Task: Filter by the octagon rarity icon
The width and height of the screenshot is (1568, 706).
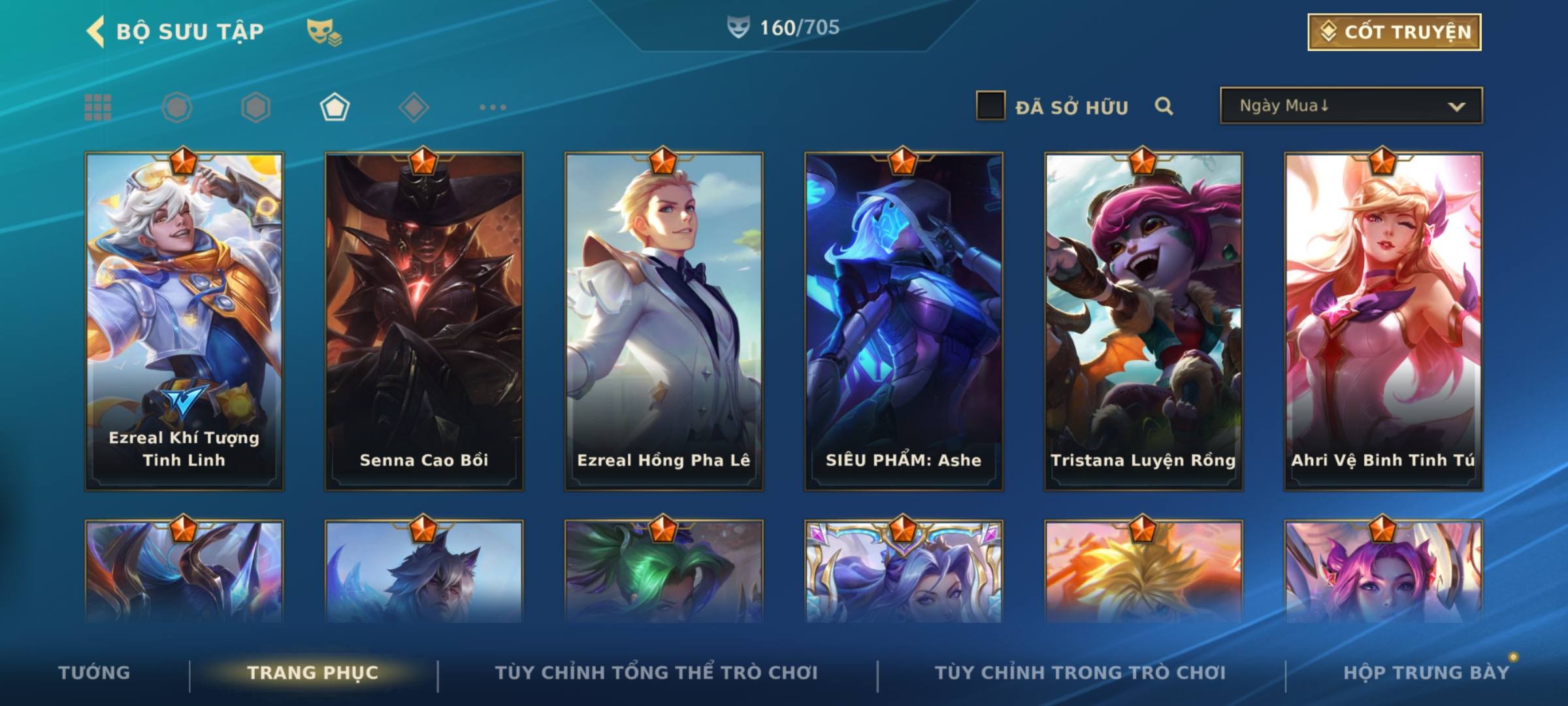Action: [x=176, y=107]
